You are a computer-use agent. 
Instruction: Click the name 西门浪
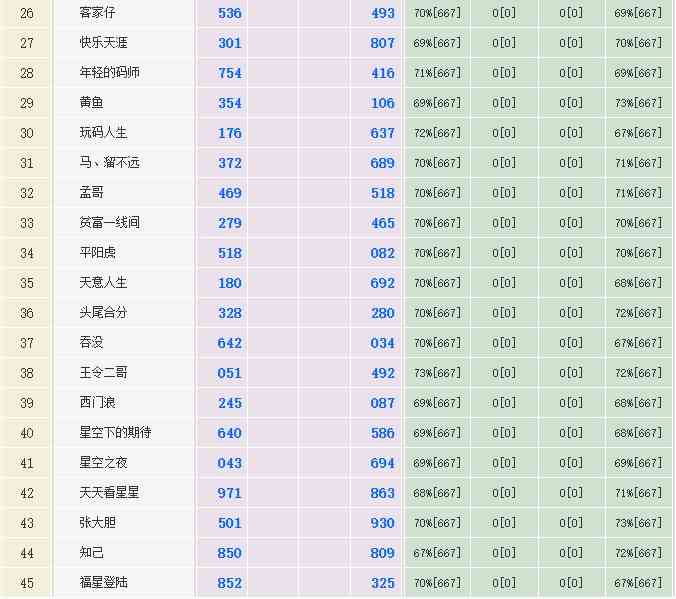98,403
